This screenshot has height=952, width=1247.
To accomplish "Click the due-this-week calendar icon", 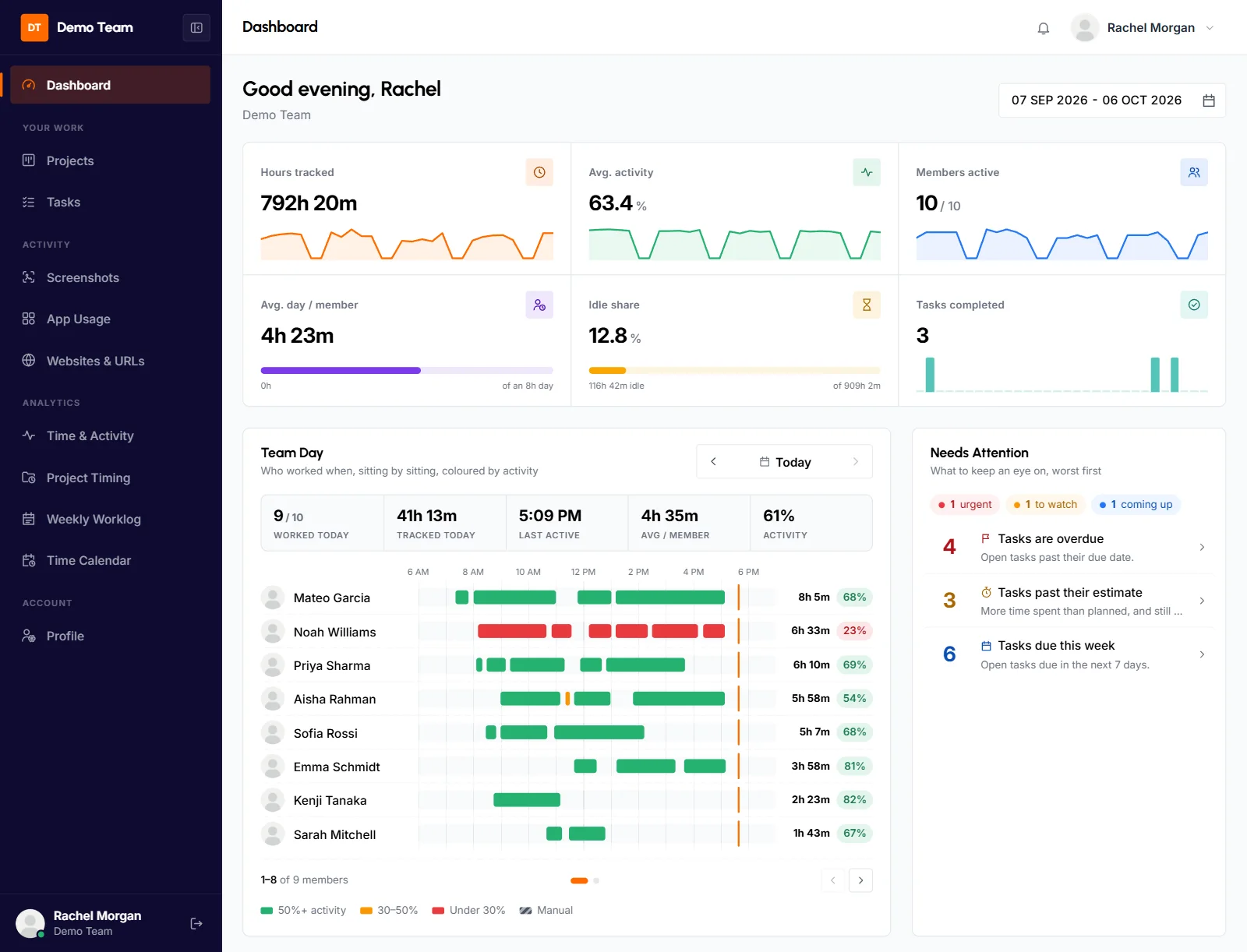I will 986,646.
